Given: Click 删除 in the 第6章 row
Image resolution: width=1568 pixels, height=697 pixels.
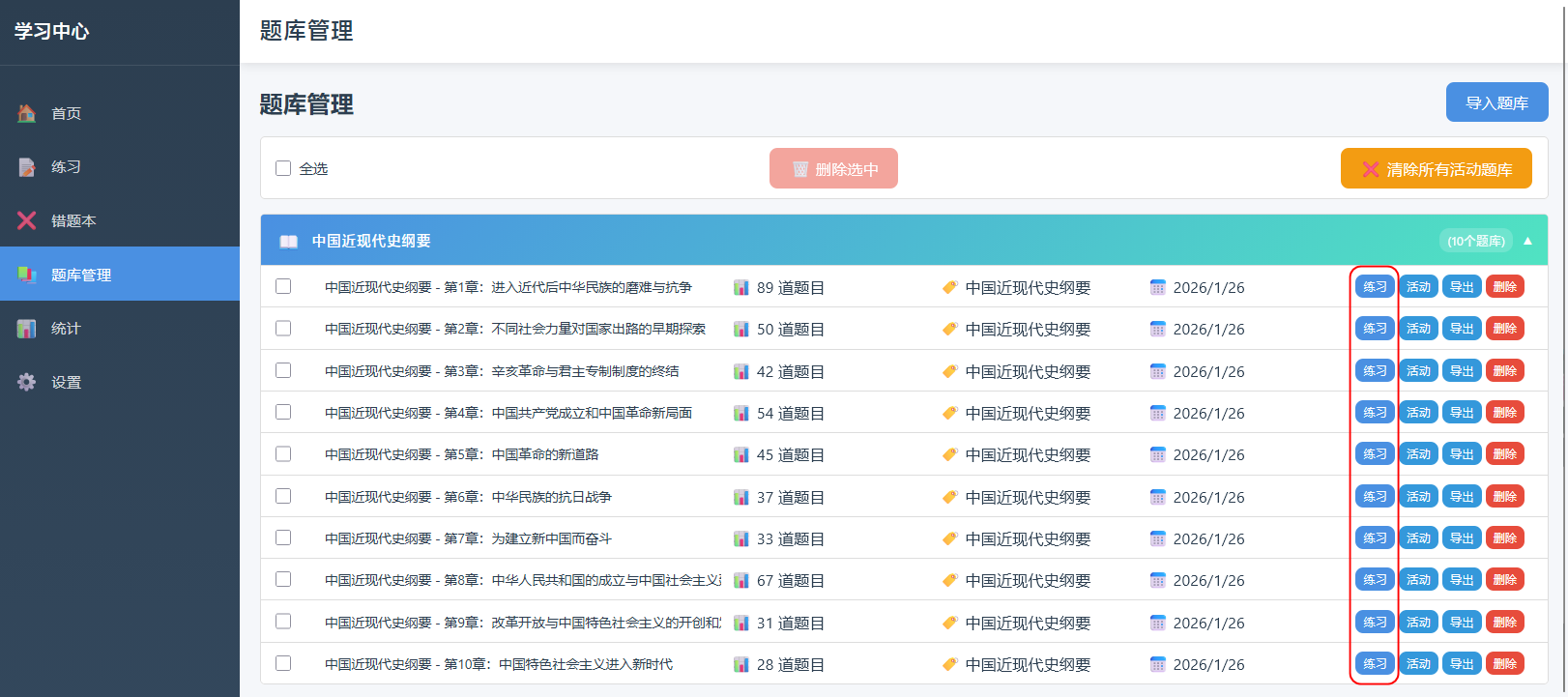Looking at the screenshot, I should tap(1505, 497).
